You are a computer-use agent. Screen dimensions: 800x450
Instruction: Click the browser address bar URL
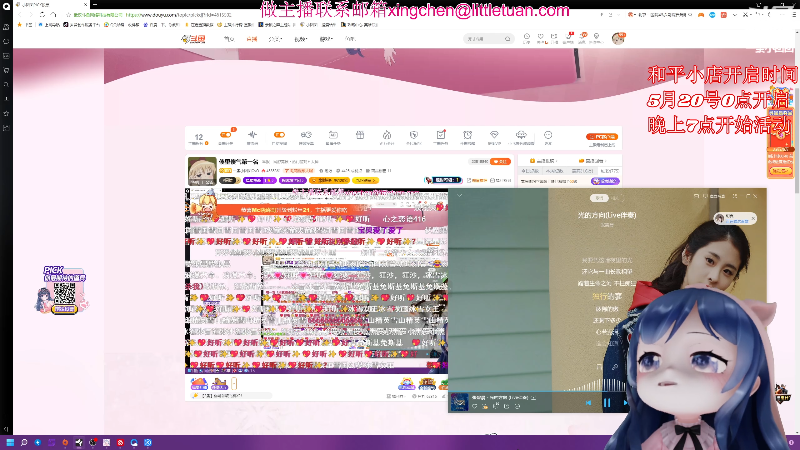178,15
